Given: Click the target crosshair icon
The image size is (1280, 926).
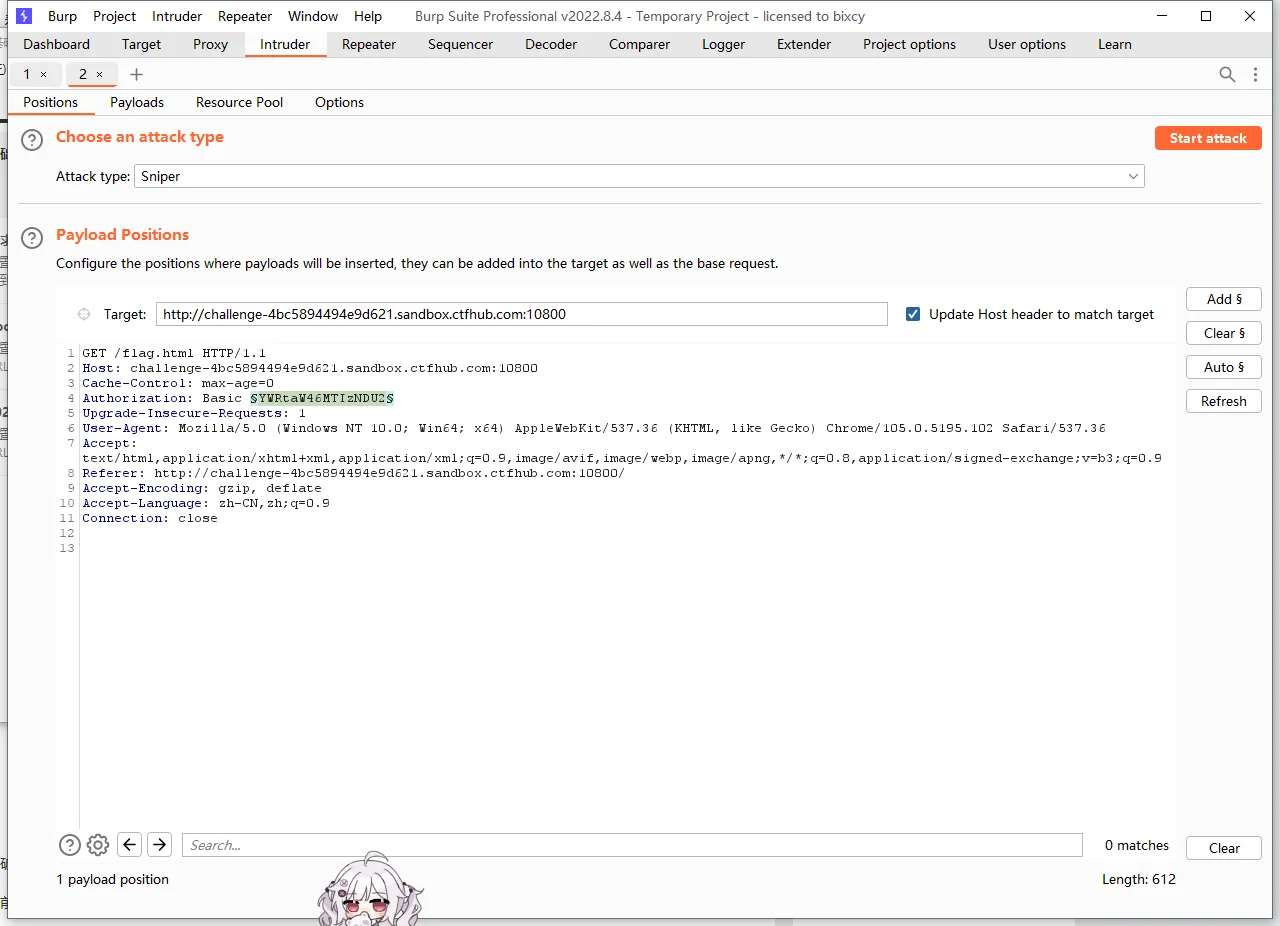Looking at the screenshot, I should tap(84, 314).
